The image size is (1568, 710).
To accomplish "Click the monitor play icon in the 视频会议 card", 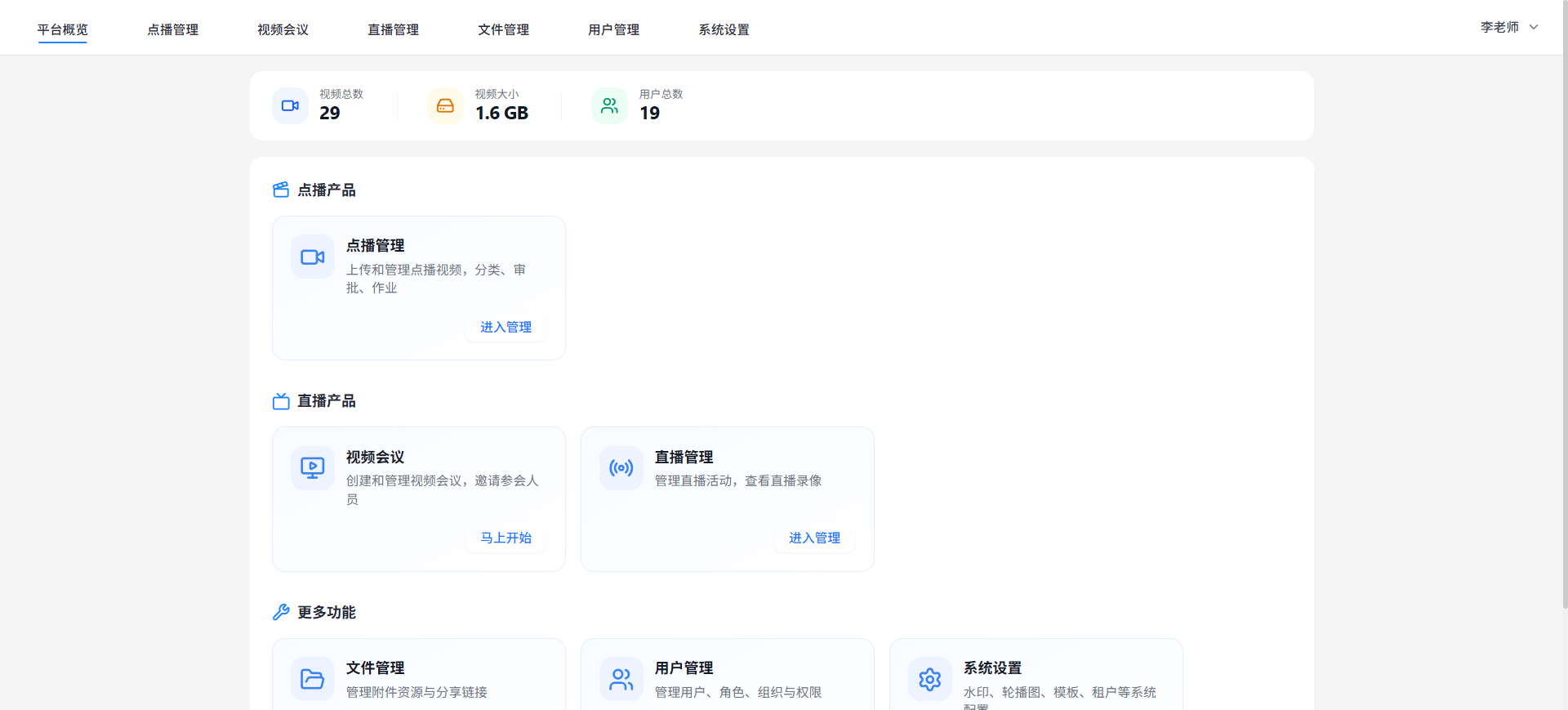I will 313,468.
